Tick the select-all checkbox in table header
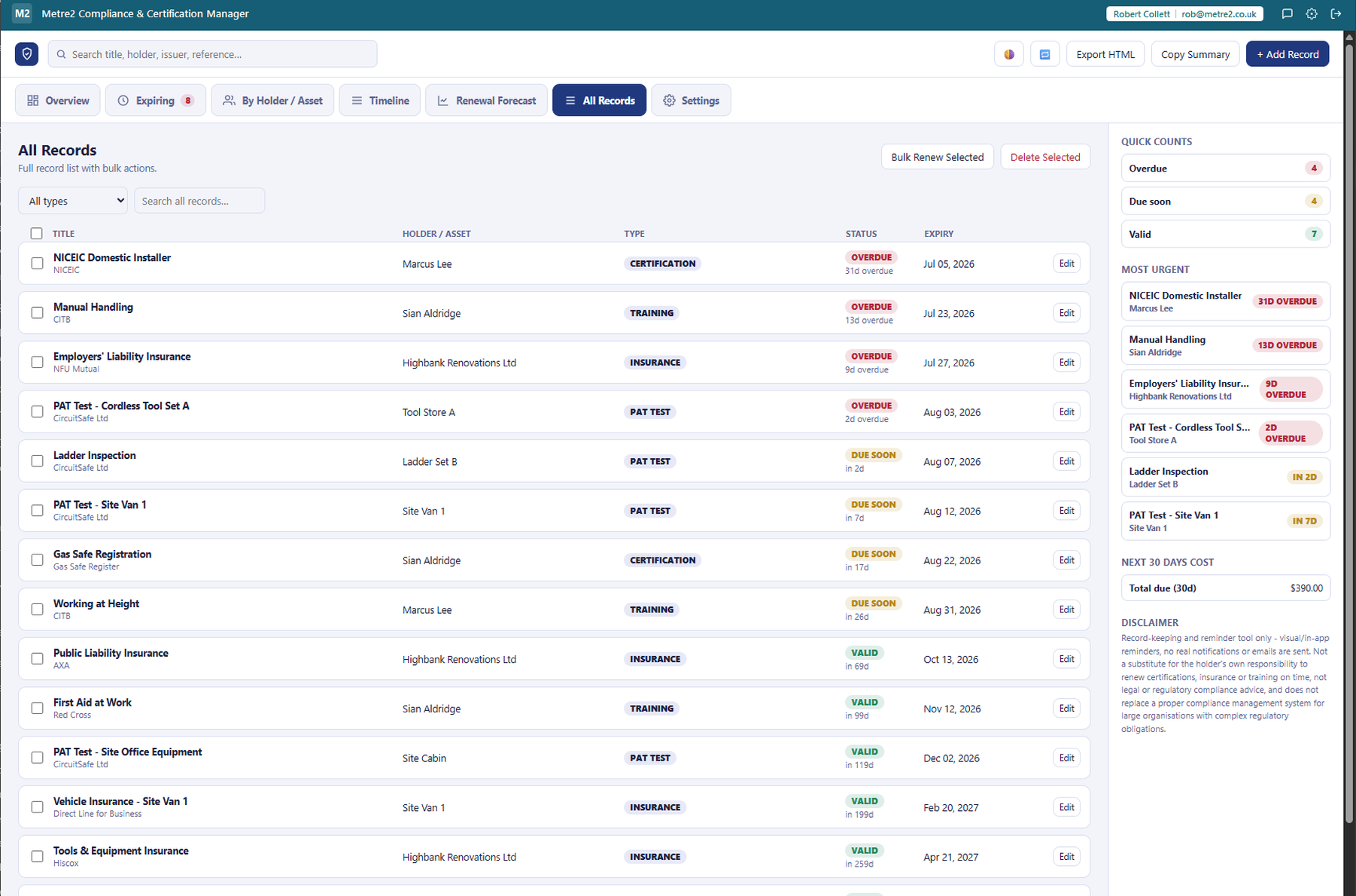Viewport: 1356px width, 896px height. [36, 233]
